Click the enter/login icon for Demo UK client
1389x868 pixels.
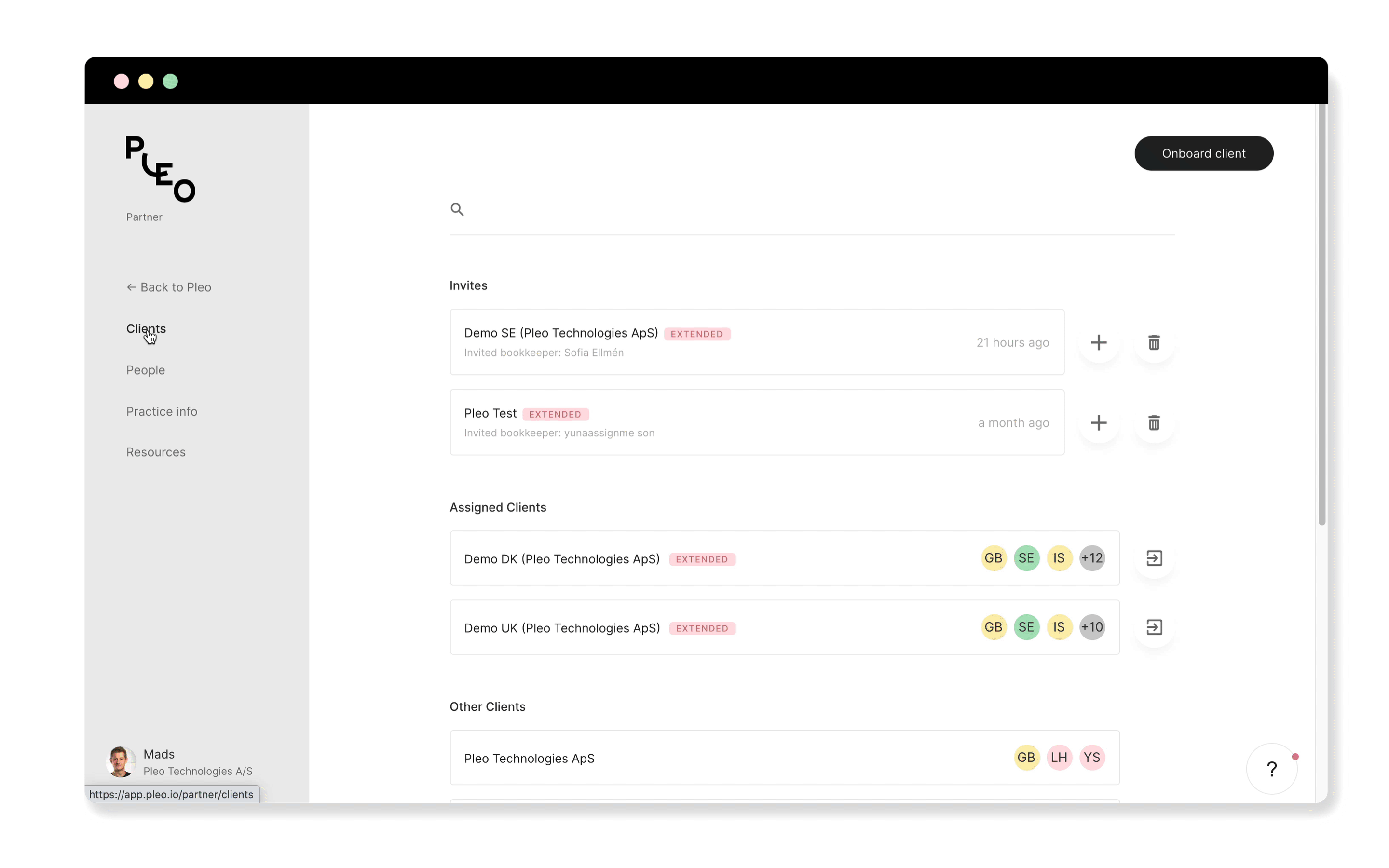[x=1154, y=627]
